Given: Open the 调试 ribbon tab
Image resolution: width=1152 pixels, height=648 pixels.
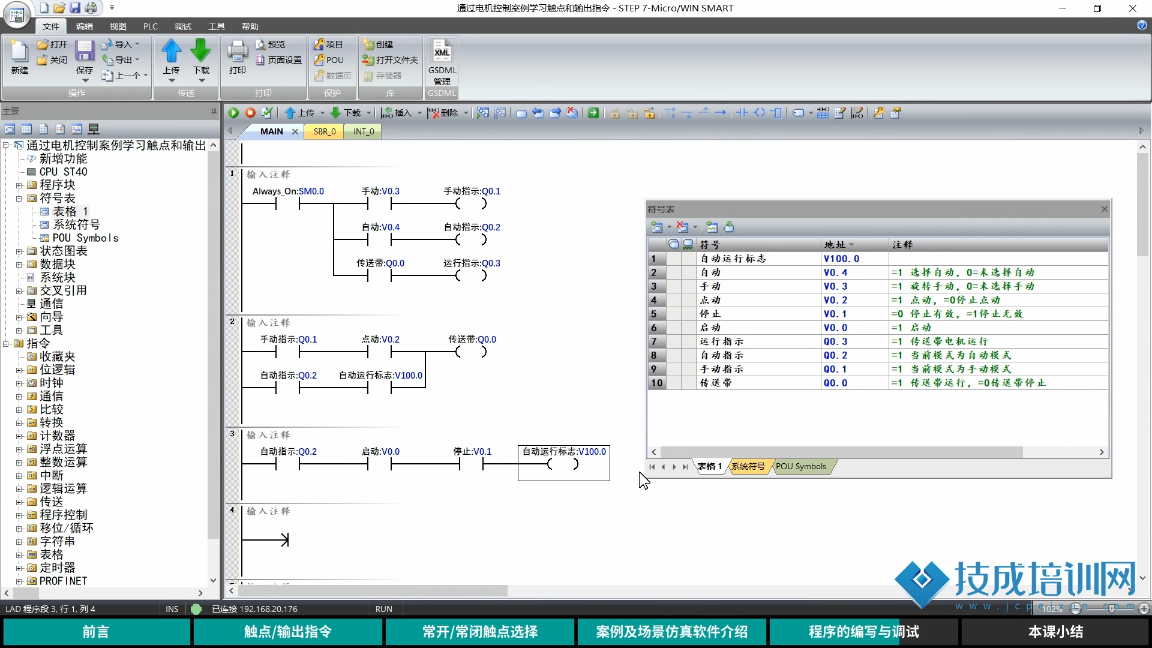Looking at the screenshot, I should (x=183, y=26).
